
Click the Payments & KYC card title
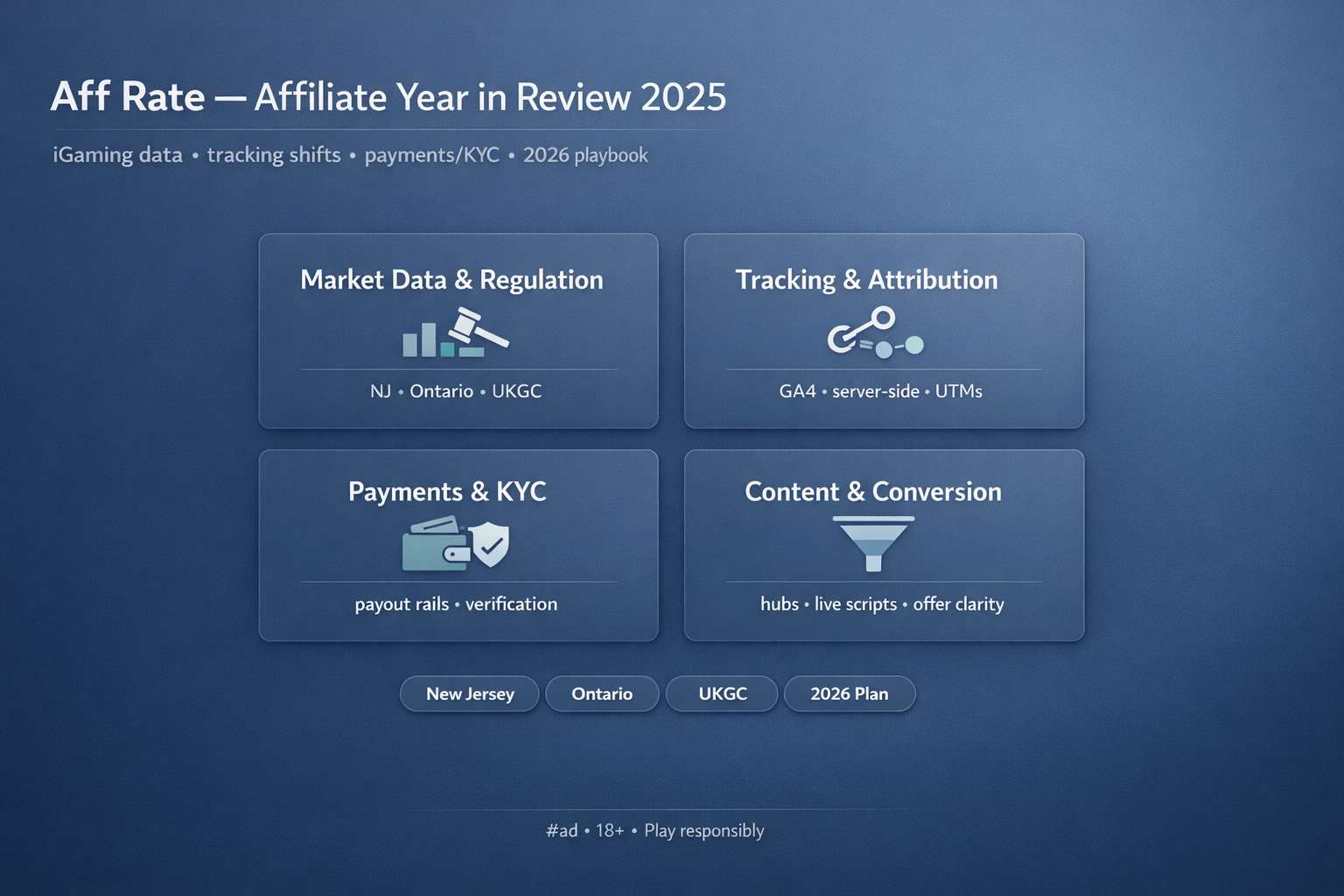coord(447,492)
